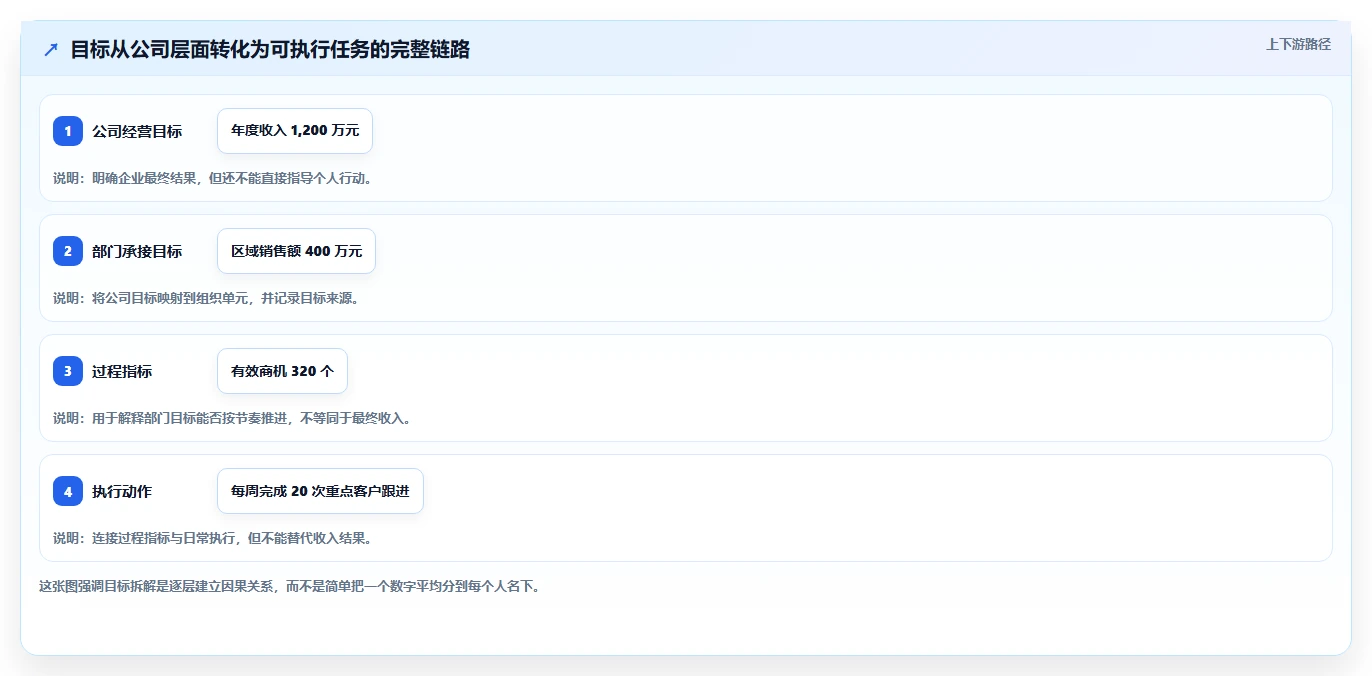This screenshot has height=676, width=1372.
Task: Click the note '明确企业最终结果，但还不能直接指导个人行动'
Action: coord(228,178)
